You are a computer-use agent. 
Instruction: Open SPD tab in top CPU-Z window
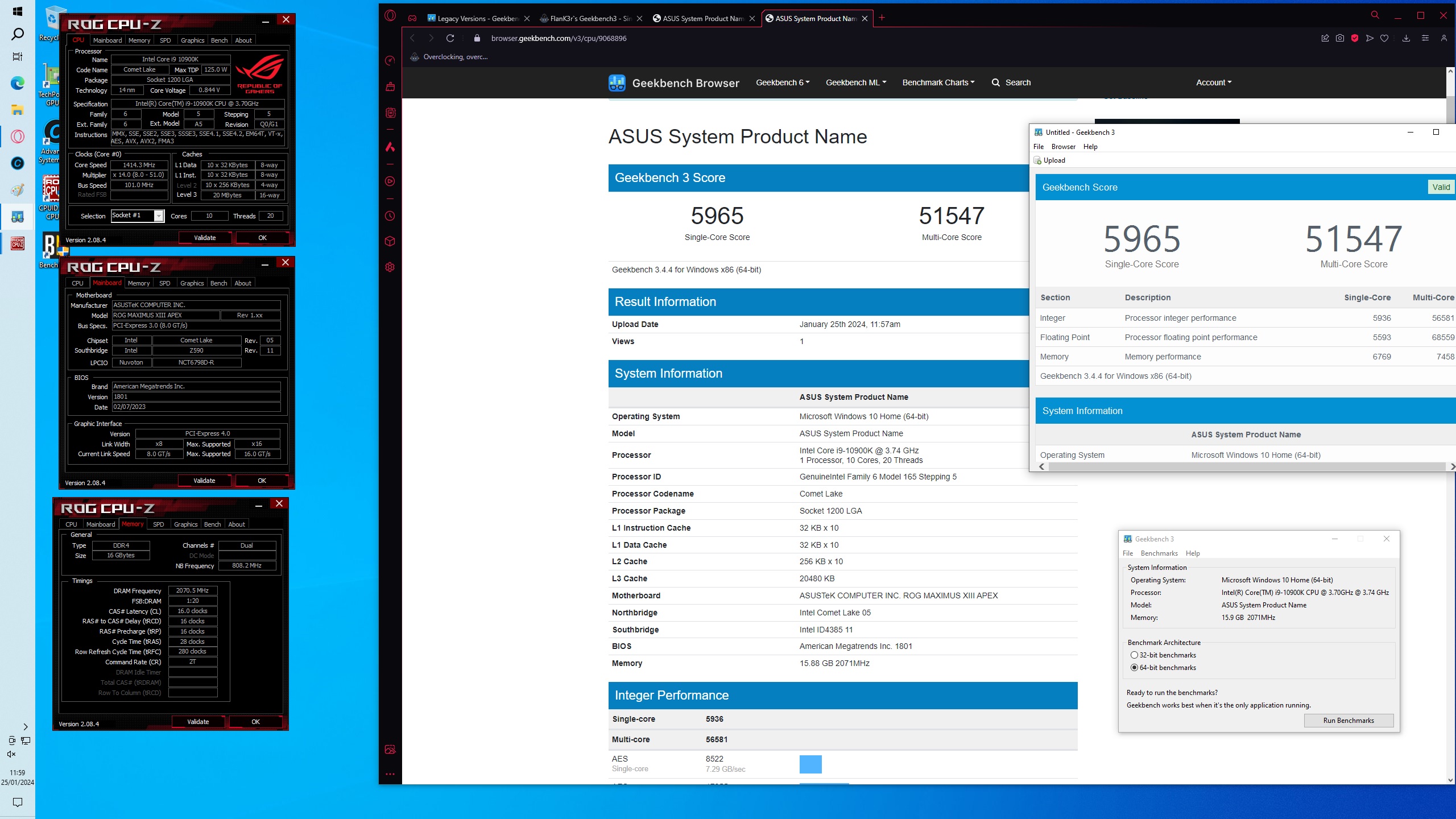(166, 40)
